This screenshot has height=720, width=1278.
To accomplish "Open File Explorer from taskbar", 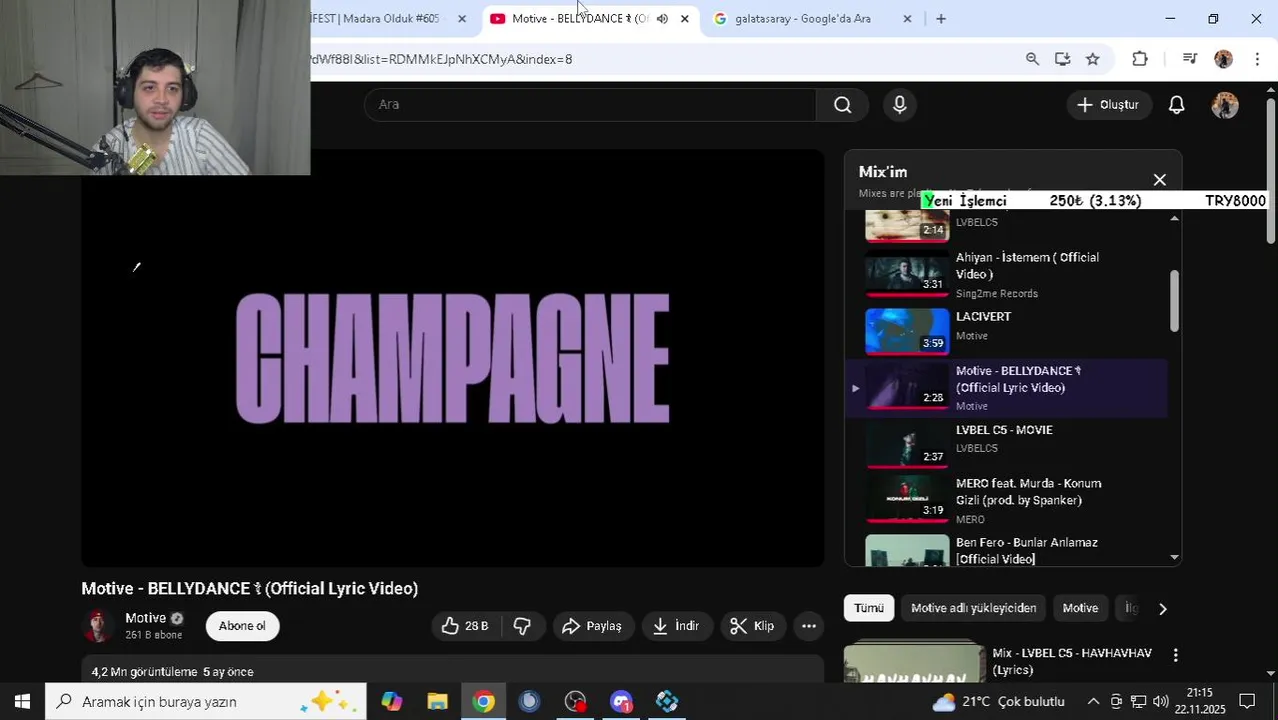I will [x=437, y=702].
